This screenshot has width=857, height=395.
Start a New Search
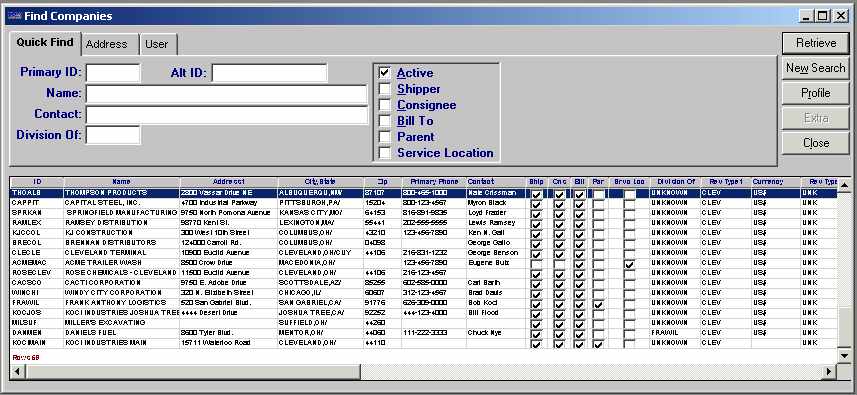tap(815, 68)
